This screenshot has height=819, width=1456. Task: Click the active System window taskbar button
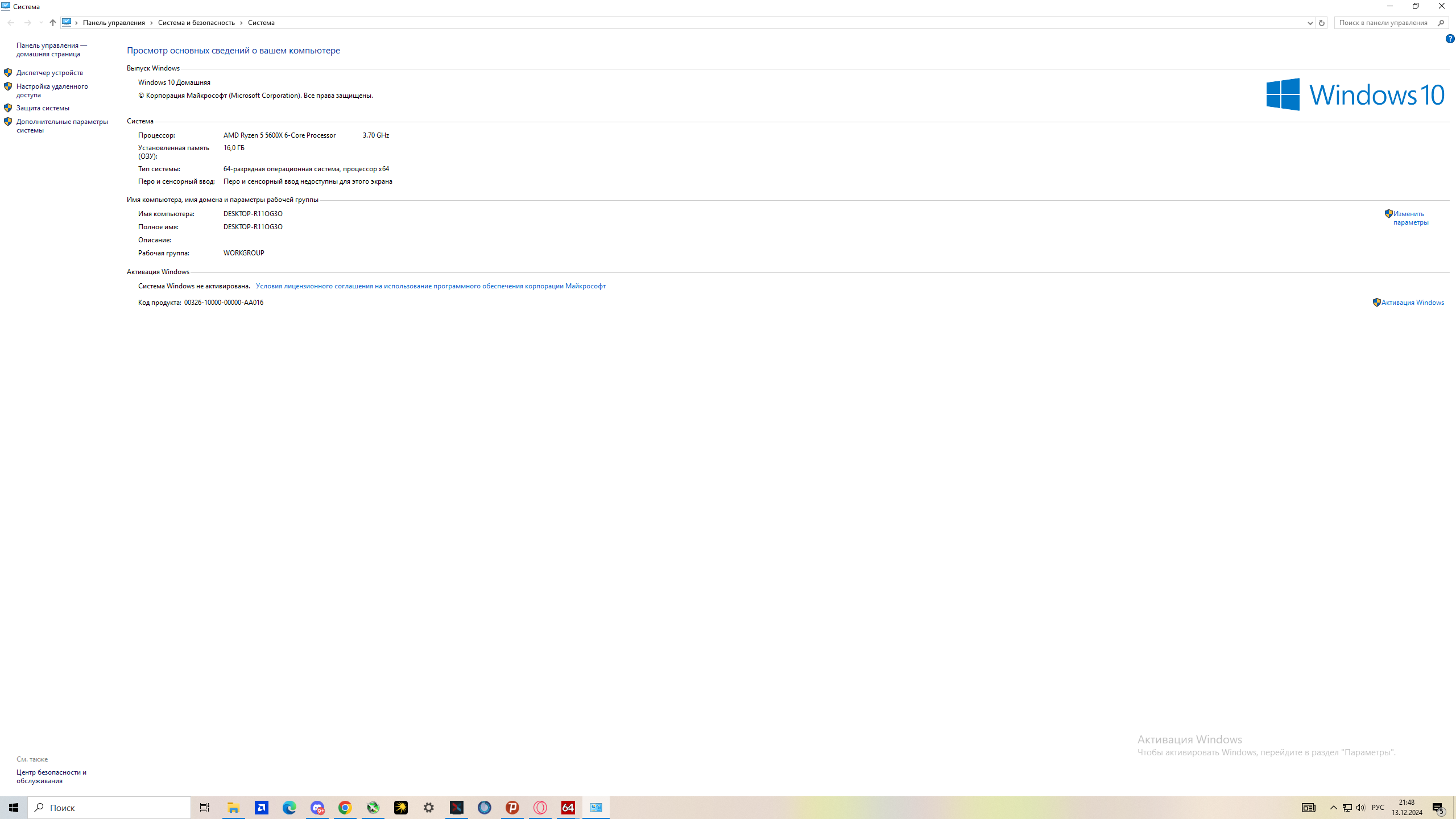(596, 808)
